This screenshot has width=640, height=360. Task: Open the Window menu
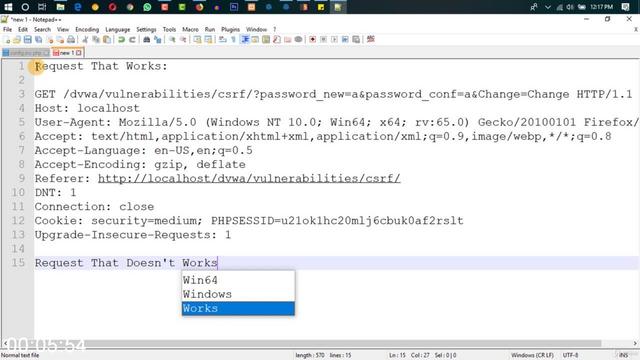[256, 29]
